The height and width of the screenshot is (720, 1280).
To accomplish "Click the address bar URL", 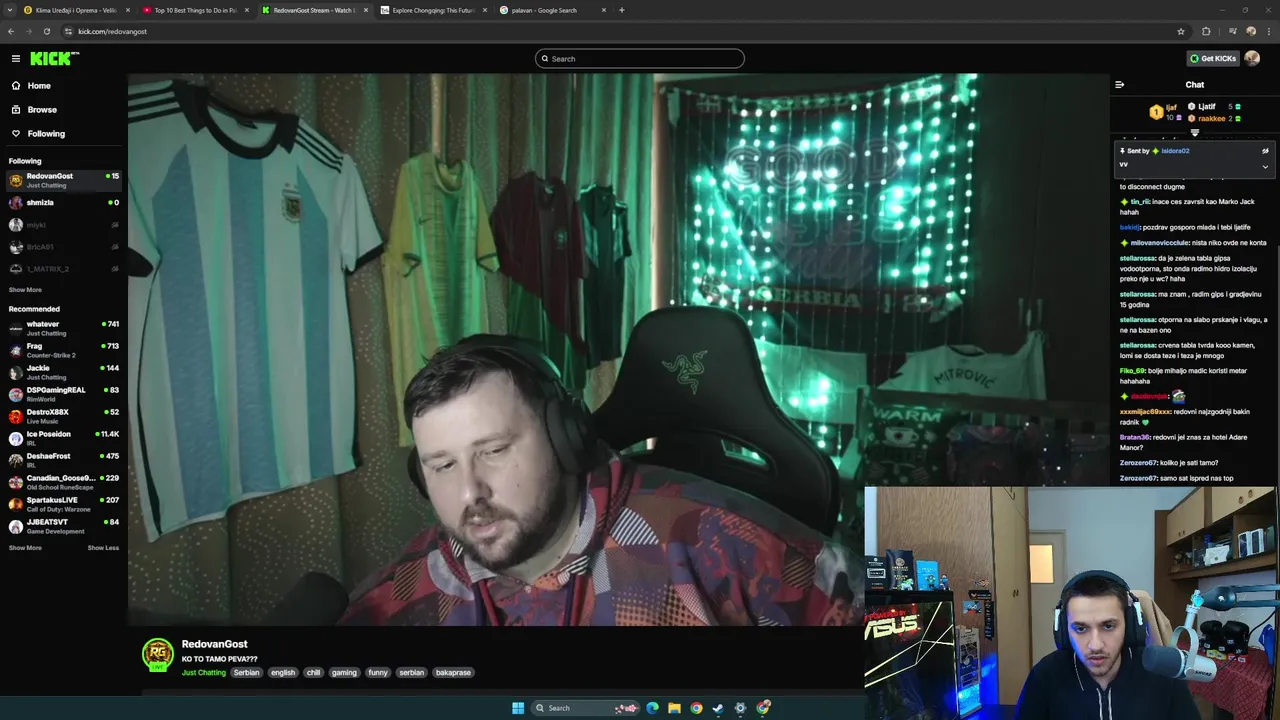I will tap(112, 31).
